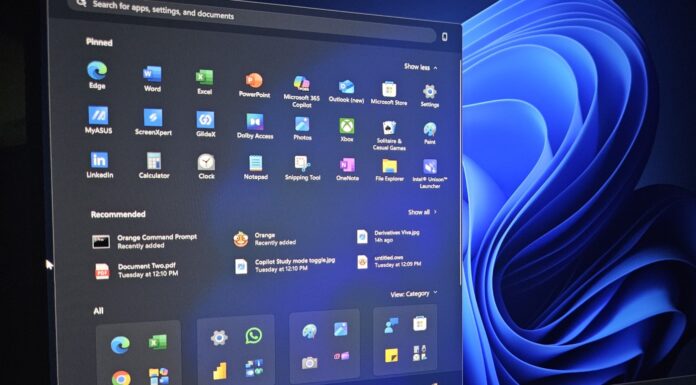Open Microsoft 365 Copilot

302,91
